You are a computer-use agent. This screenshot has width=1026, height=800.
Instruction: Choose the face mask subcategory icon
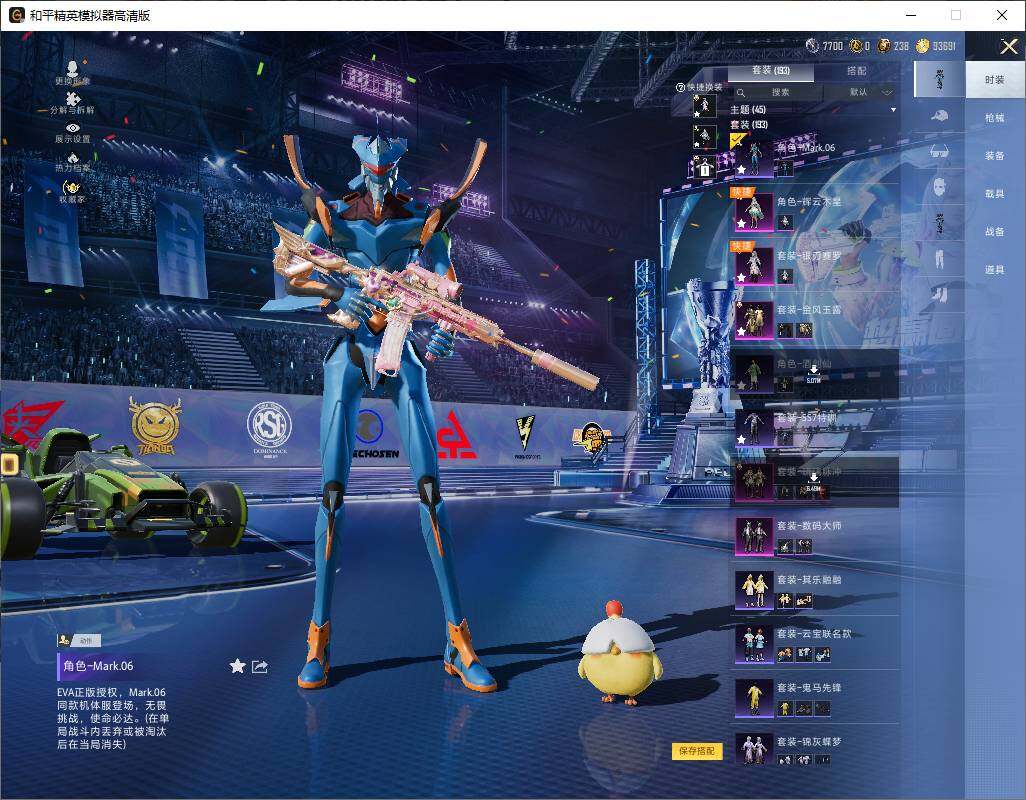(940, 187)
